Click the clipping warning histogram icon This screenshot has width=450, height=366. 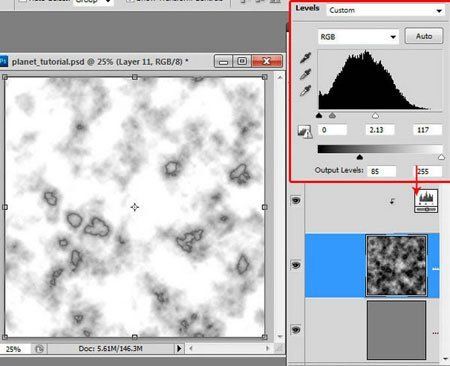pyautogui.click(x=305, y=132)
